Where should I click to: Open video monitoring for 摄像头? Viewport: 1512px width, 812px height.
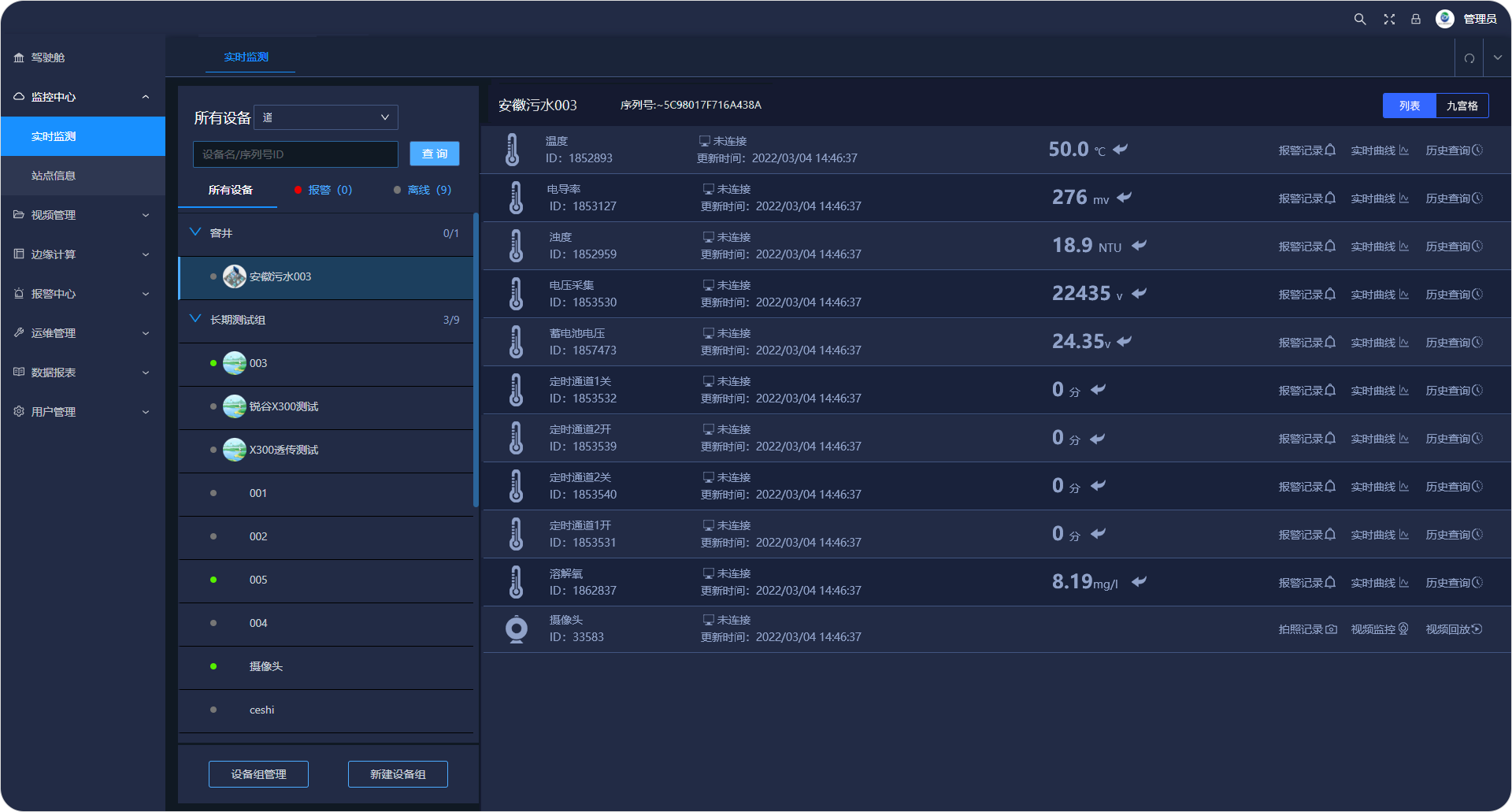point(1379,629)
